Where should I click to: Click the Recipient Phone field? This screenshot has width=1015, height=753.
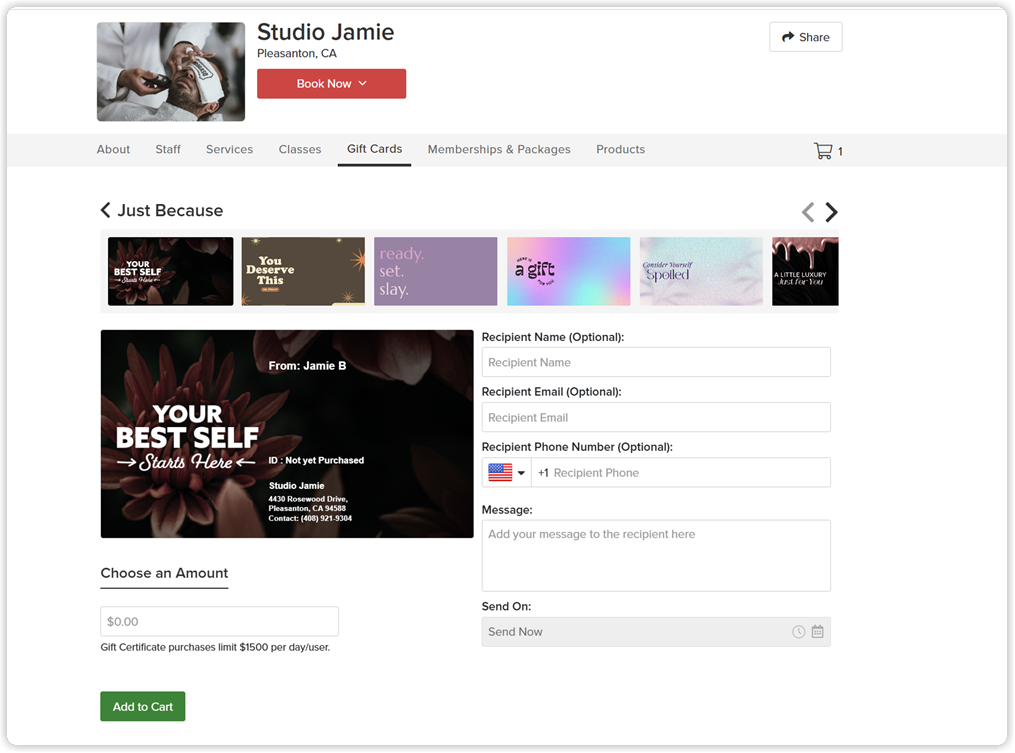681,473
